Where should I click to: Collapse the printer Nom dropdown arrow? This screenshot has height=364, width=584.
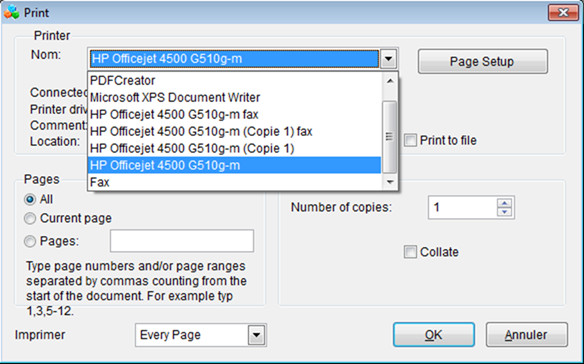coord(388,59)
